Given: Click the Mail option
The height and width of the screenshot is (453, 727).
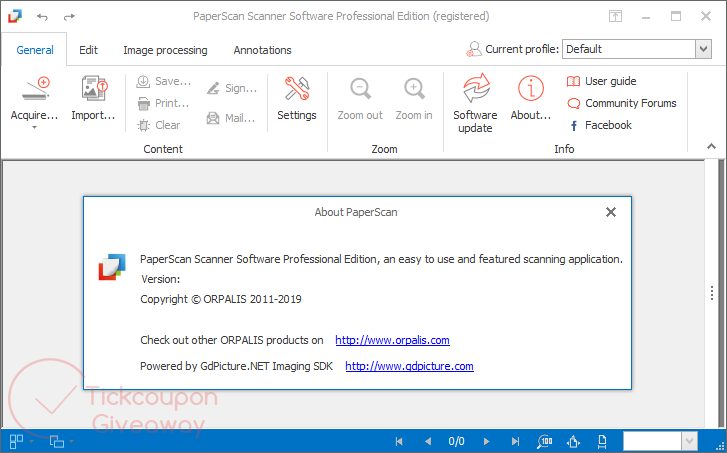Looking at the screenshot, I should [231, 118].
